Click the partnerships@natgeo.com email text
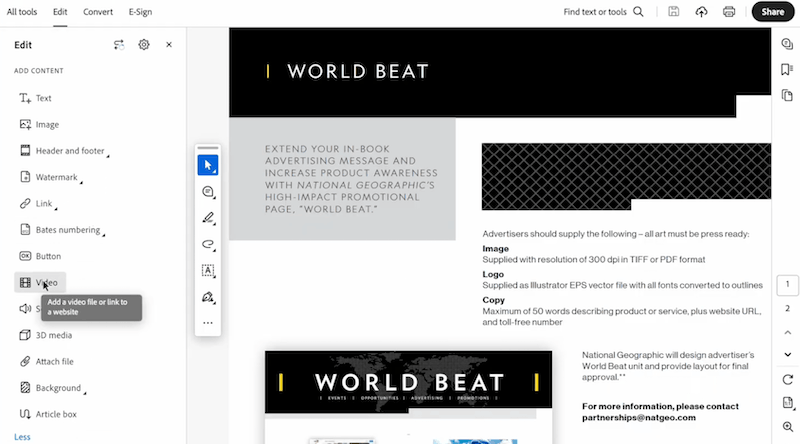The height and width of the screenshot is (444, 800). 639,417
